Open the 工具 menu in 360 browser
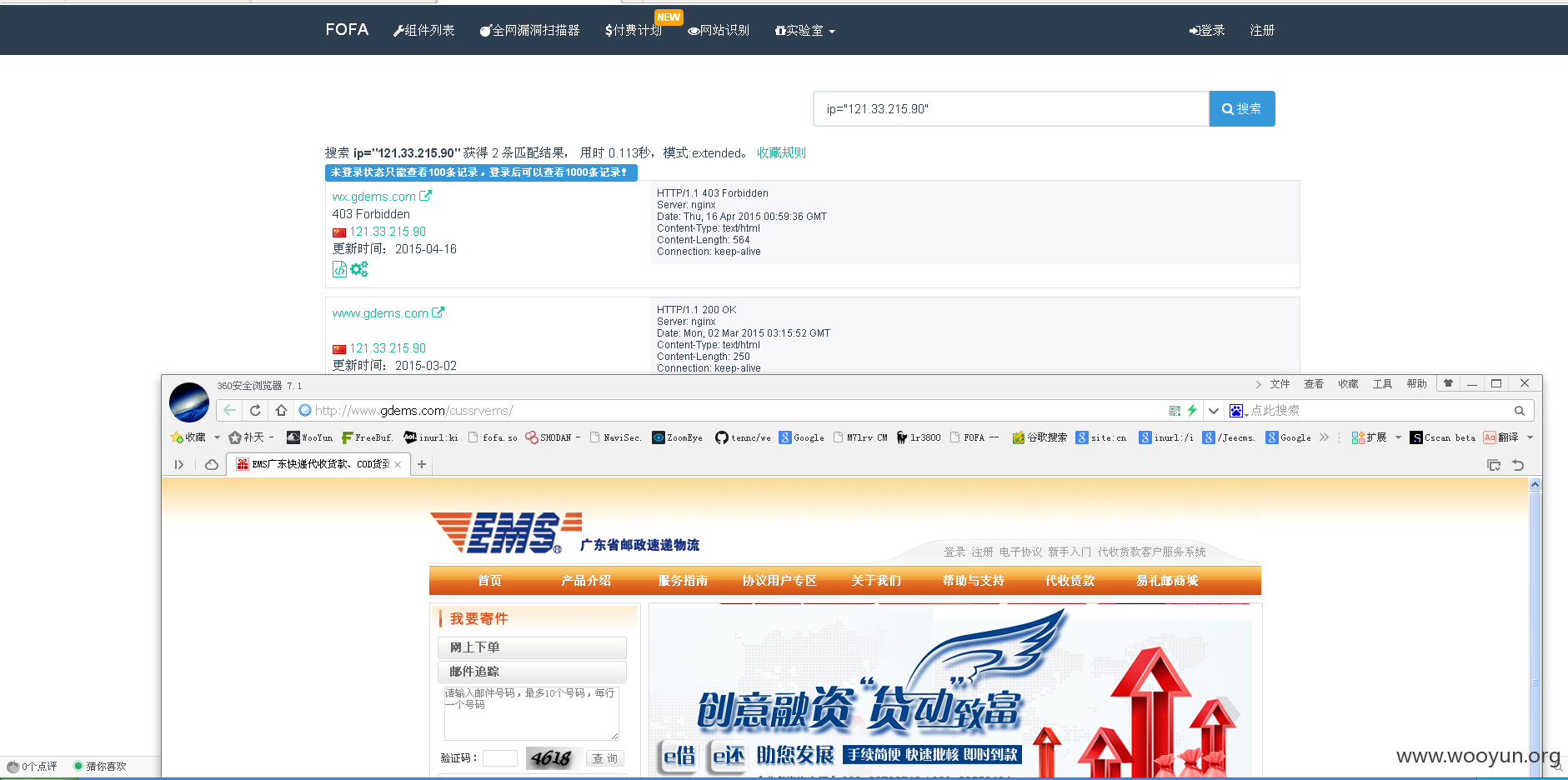The width and height of the screenshot is (1568, 780). click(x=1382, y=384)
